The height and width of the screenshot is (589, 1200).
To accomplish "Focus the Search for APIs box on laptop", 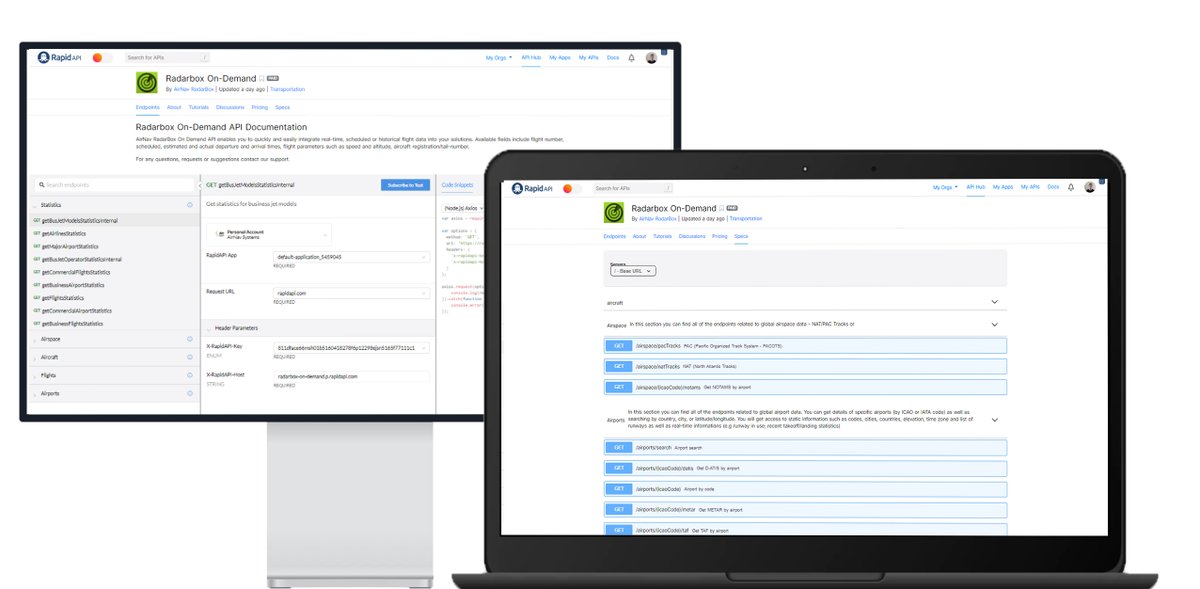I will pos(632,188).
